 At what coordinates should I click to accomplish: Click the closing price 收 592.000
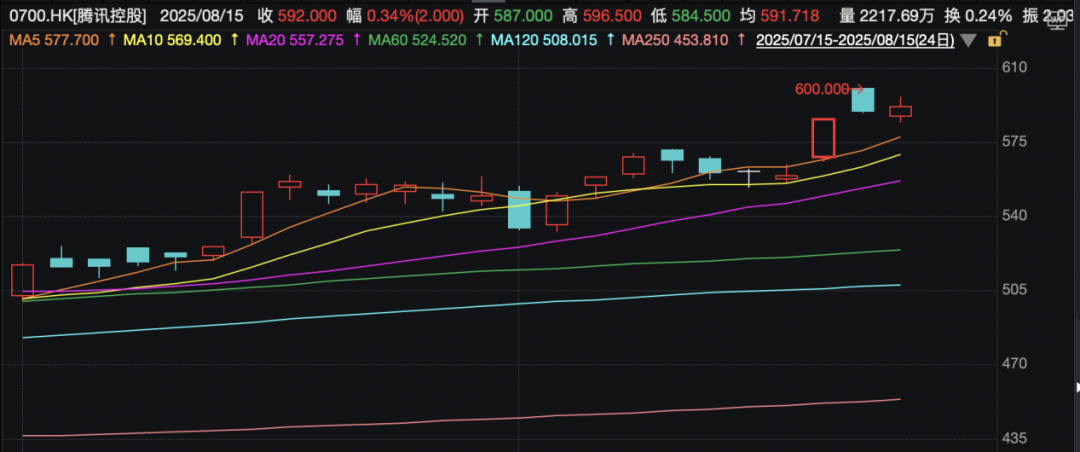tap(297, 15)
